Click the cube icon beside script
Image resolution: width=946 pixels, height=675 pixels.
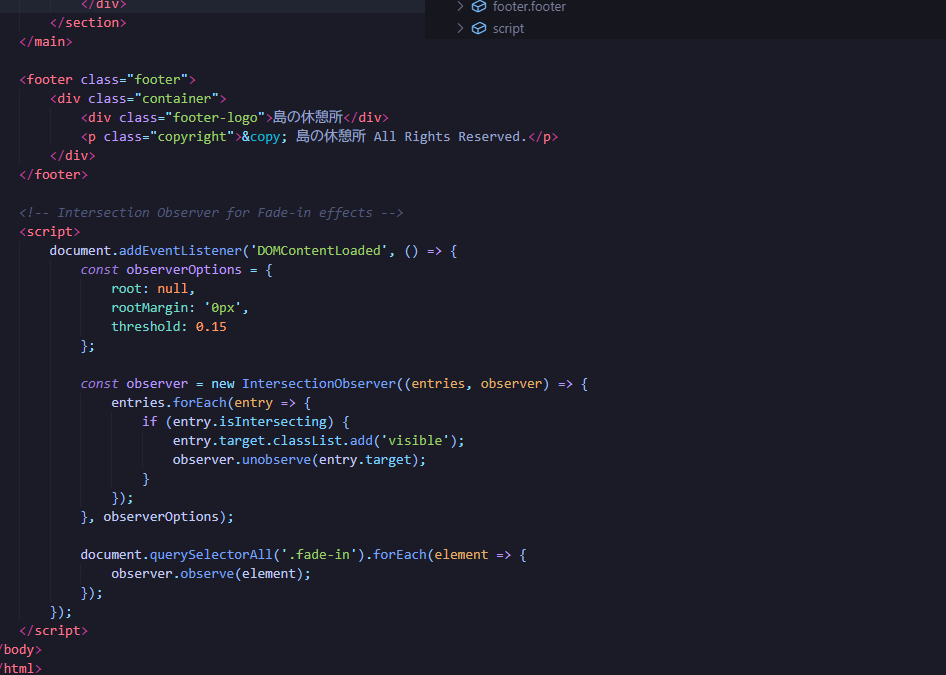[479, 29]
